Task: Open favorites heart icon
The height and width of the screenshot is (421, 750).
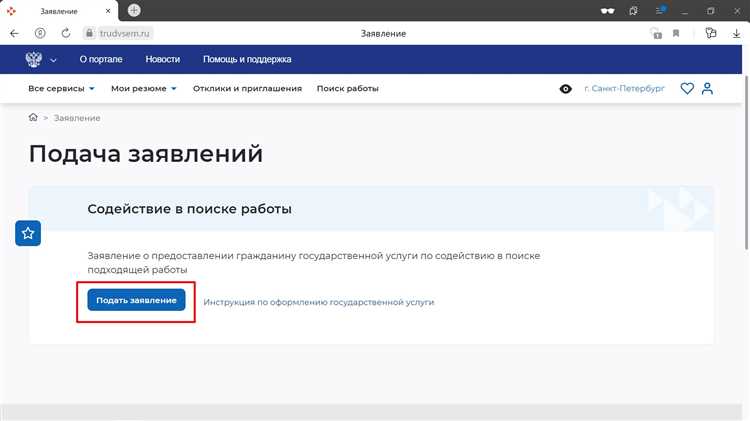Action: coord(687,89)
